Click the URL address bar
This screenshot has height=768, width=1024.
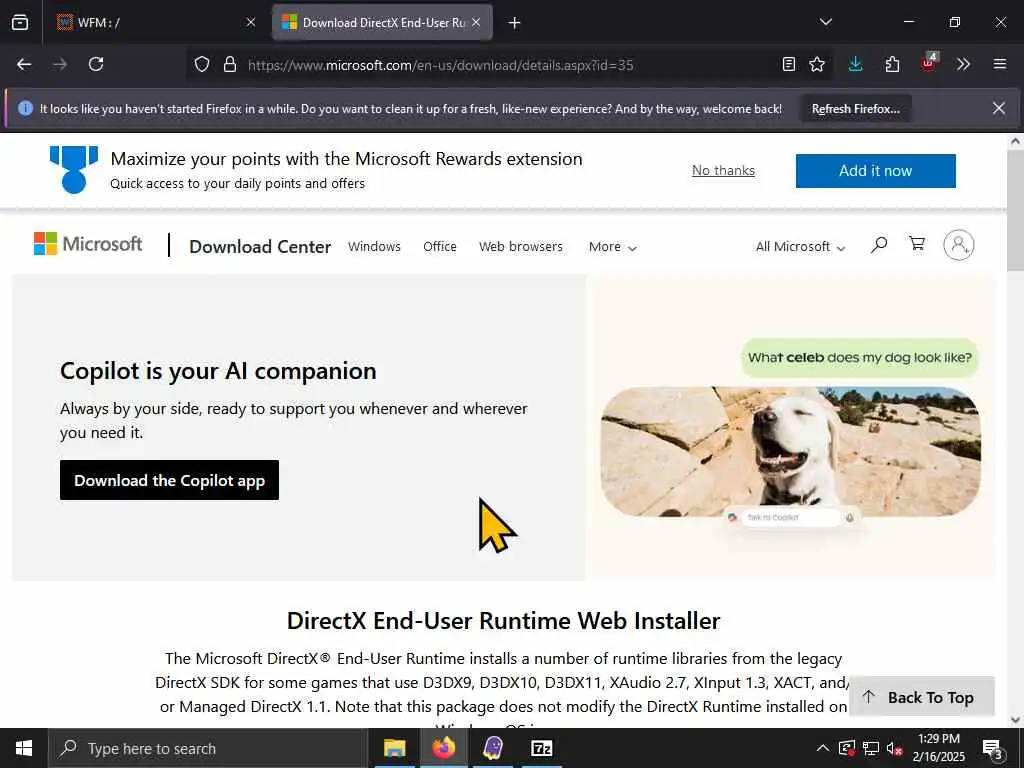coord(509,65)
